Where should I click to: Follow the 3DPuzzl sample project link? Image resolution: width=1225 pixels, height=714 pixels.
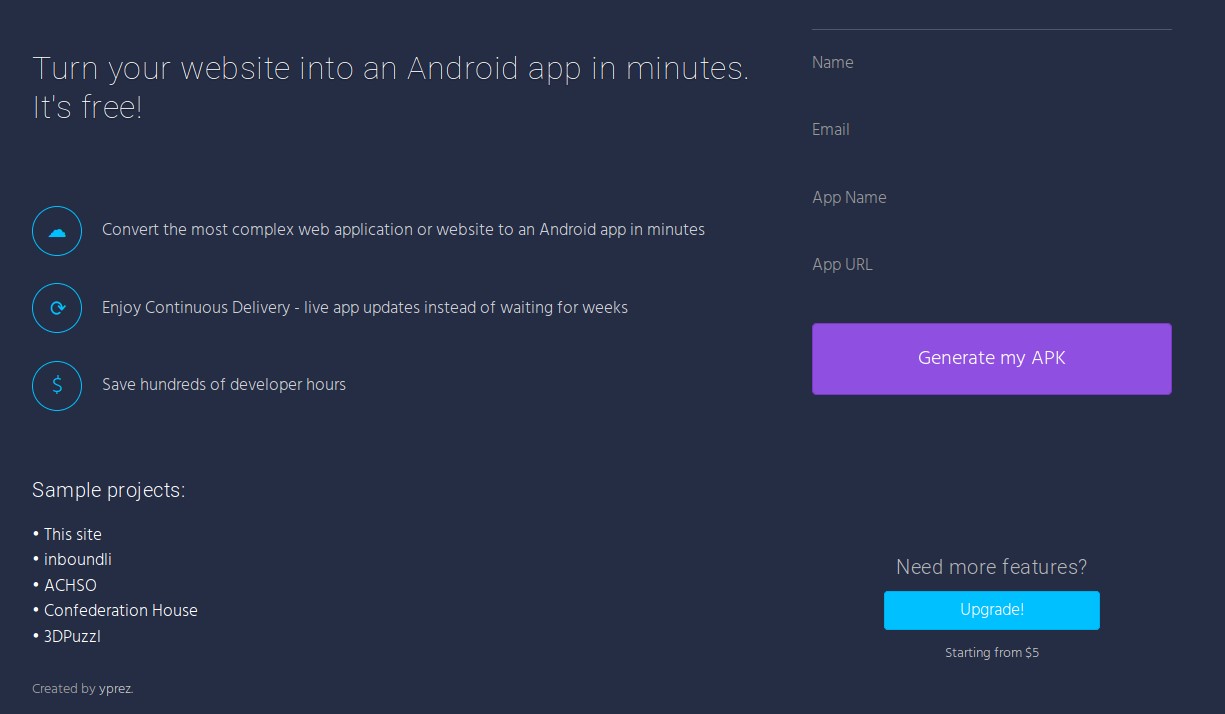pos(72,636)
